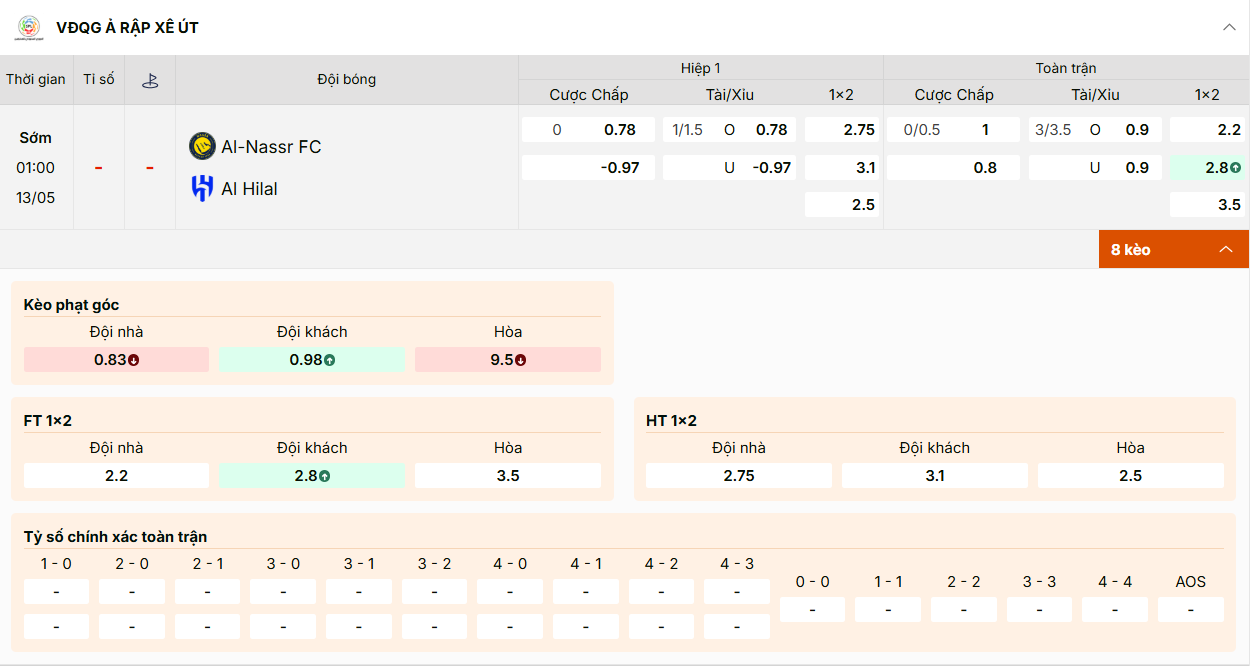Click the Tỷ số chính xác toàn trận title
Viewport: 1250px width, 666px height.
(x=116, y=537)
